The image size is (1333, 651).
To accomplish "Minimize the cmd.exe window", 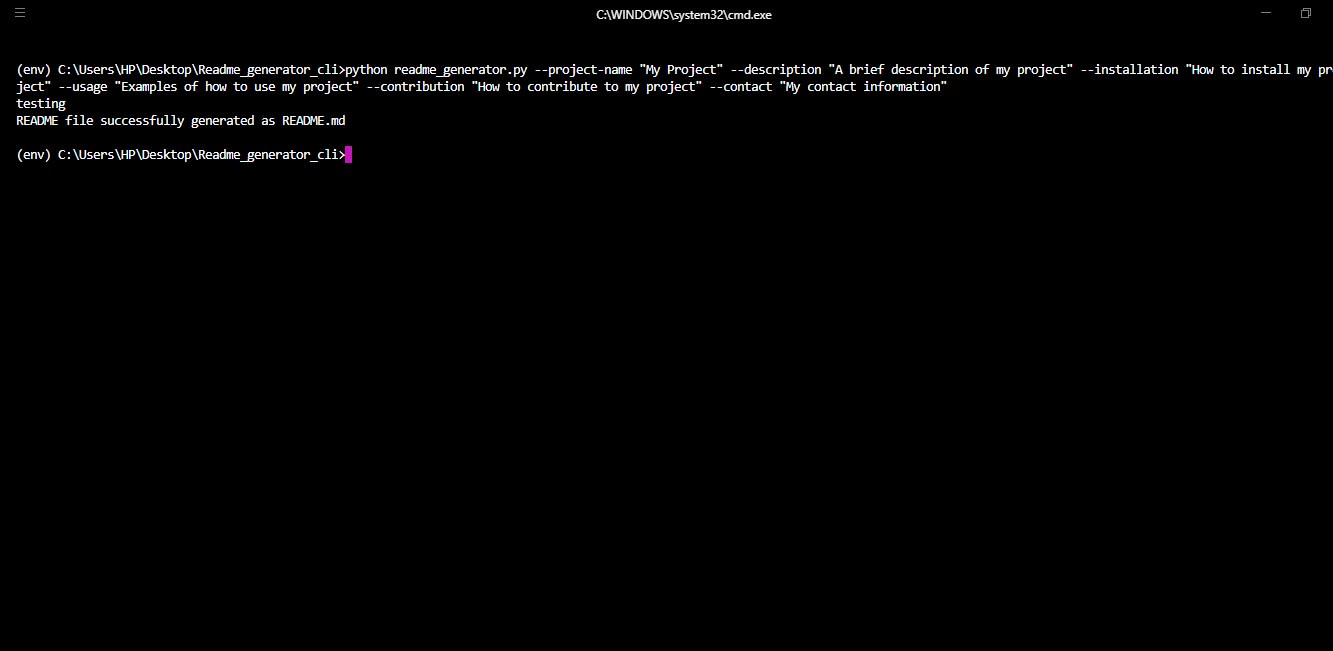I will coord(1266,13).
